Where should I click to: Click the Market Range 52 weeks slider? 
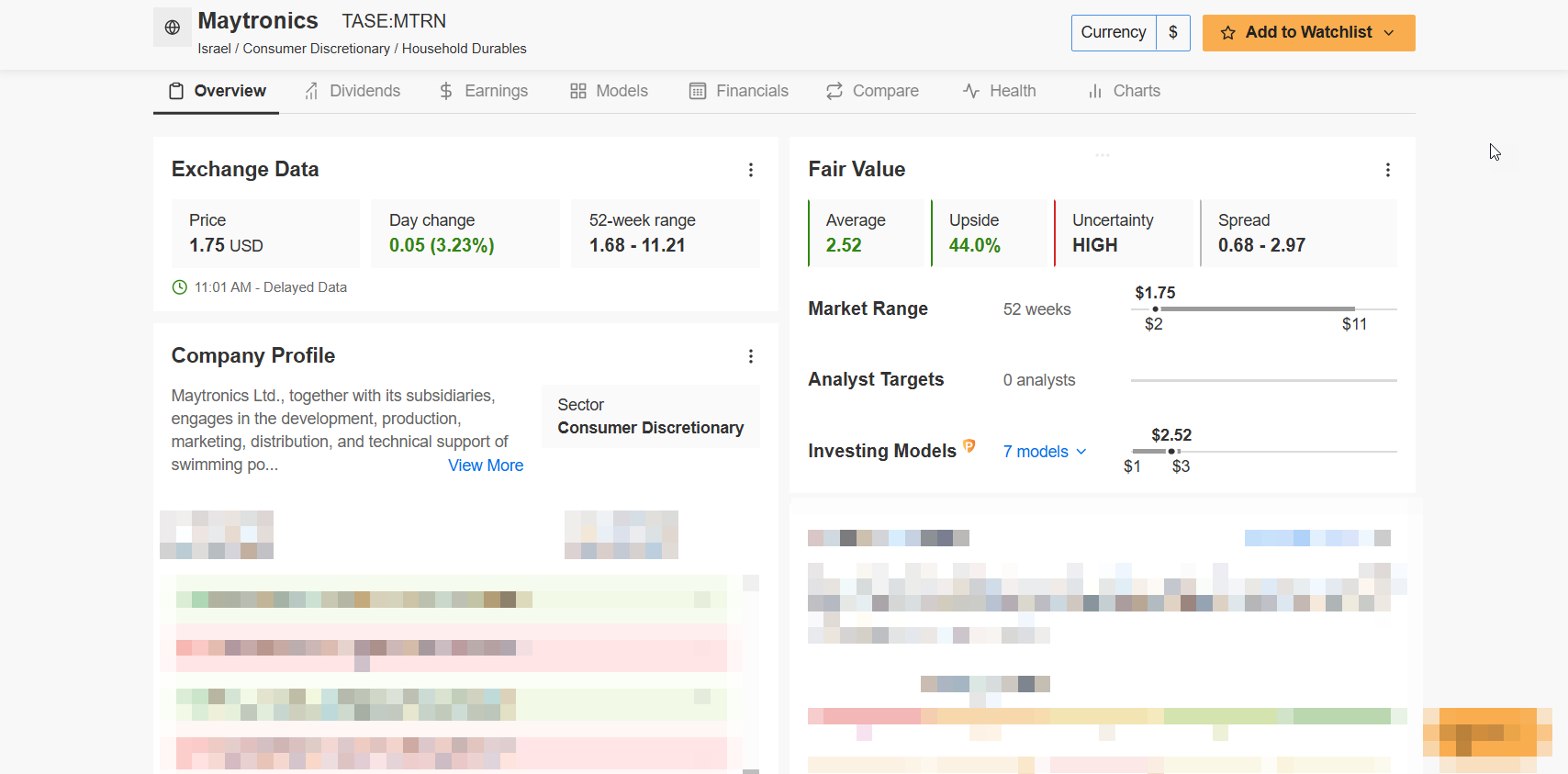click(1264, 309)
